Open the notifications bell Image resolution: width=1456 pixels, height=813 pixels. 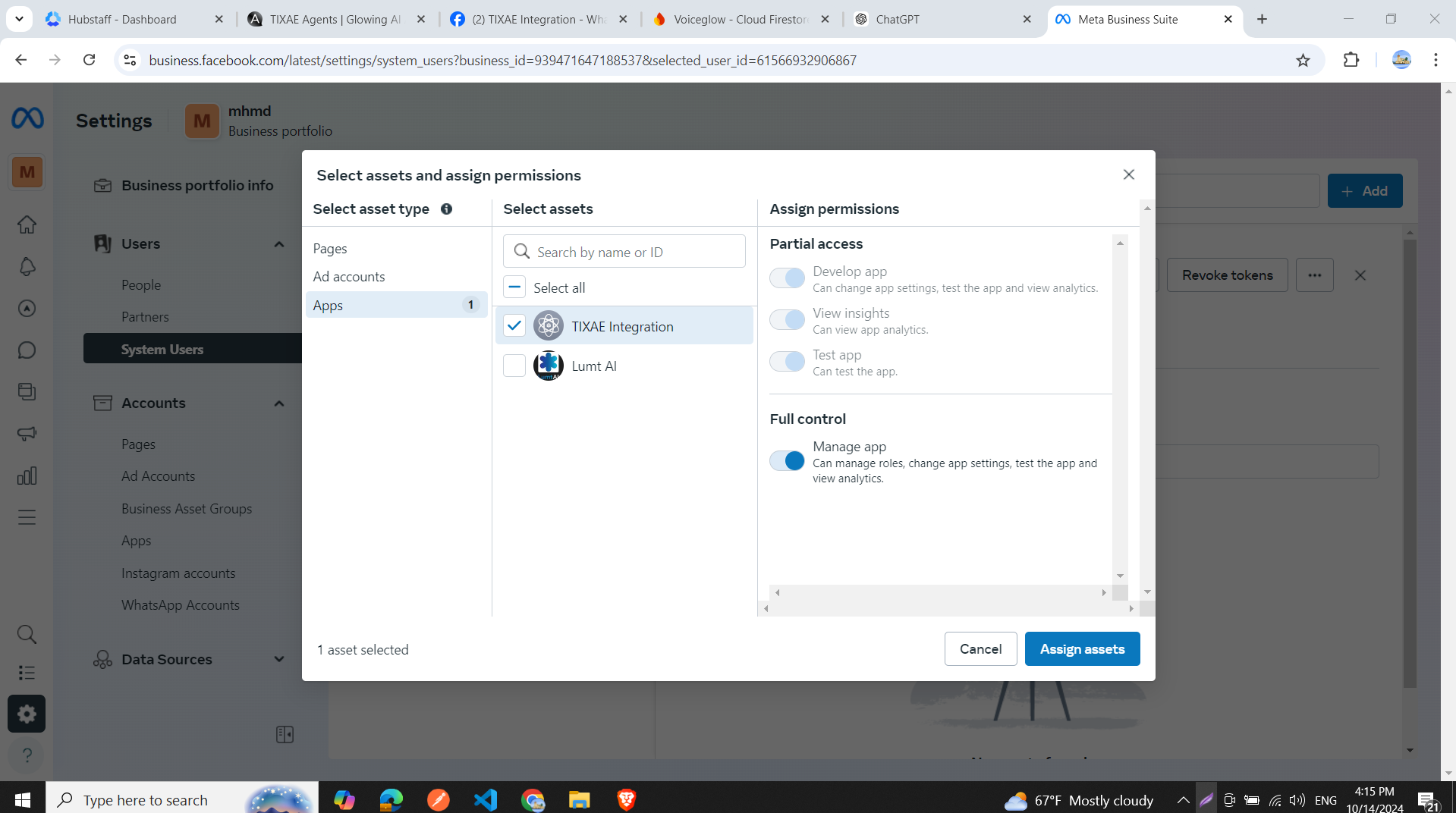tap(27, 266)
